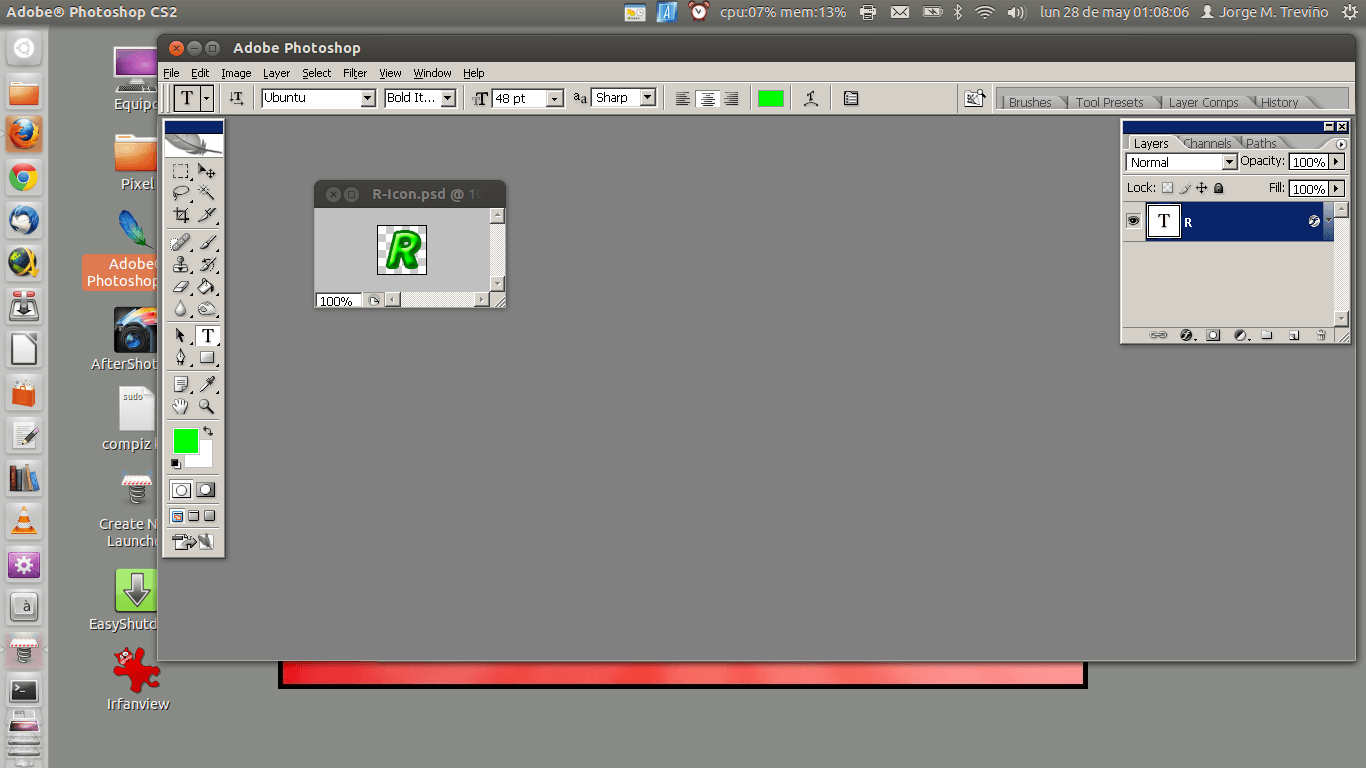The image size is (1366, 768).
Task: Toggle lock image pixels
Action: pyautogui.click(x=1184, y=188)
